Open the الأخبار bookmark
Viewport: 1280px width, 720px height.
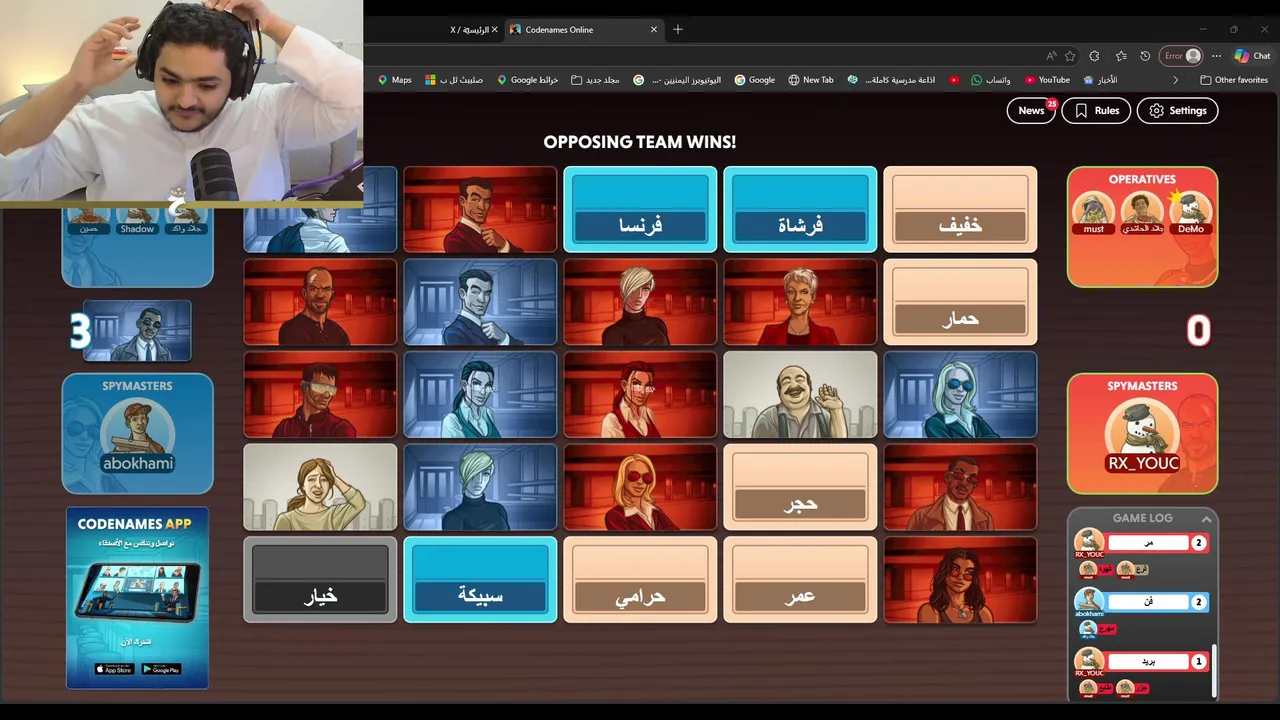pyautogui.click(x=1100, y=80)
